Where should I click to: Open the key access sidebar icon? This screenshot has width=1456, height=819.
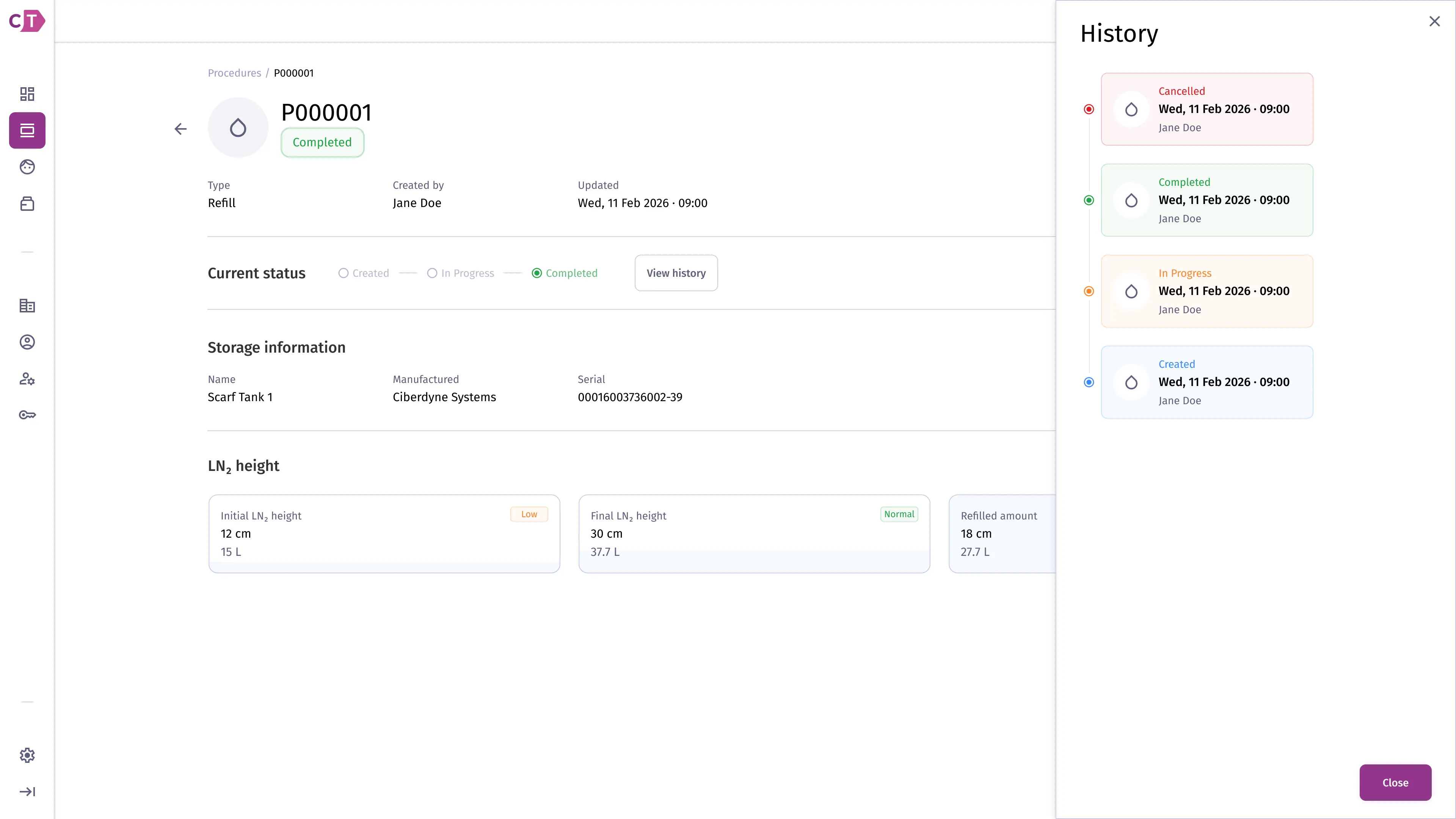tap(27, 415)
